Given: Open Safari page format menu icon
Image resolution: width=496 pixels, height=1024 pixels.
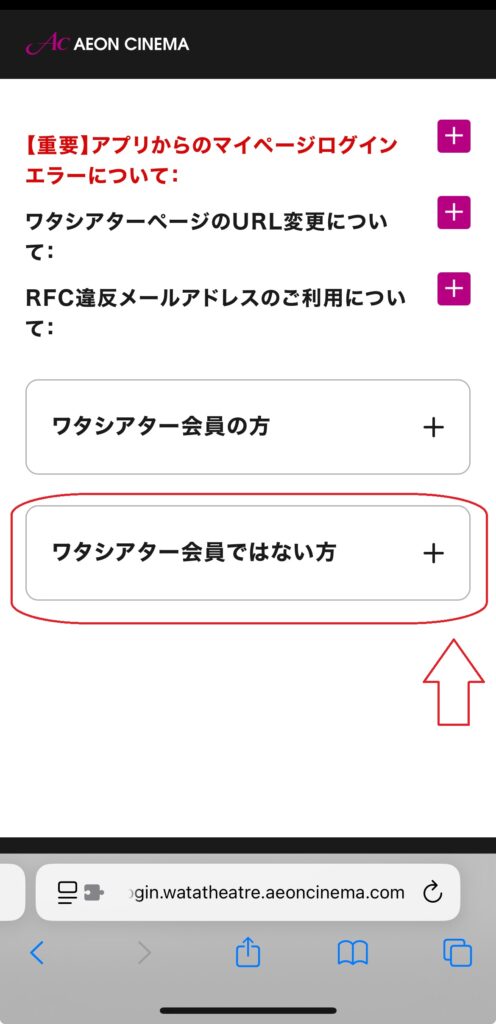Looking at the screenshot, I should pos(67,893).
